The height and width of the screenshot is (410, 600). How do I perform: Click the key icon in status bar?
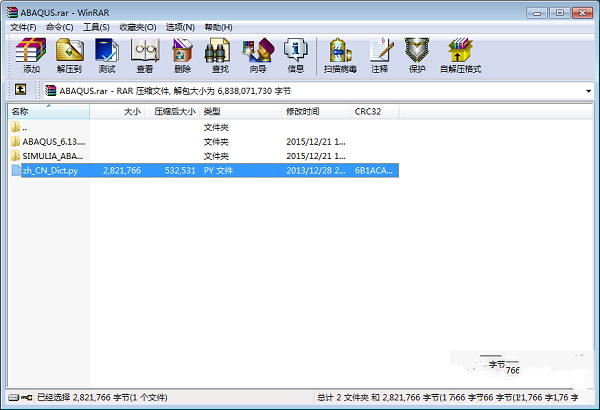(27, 398)
